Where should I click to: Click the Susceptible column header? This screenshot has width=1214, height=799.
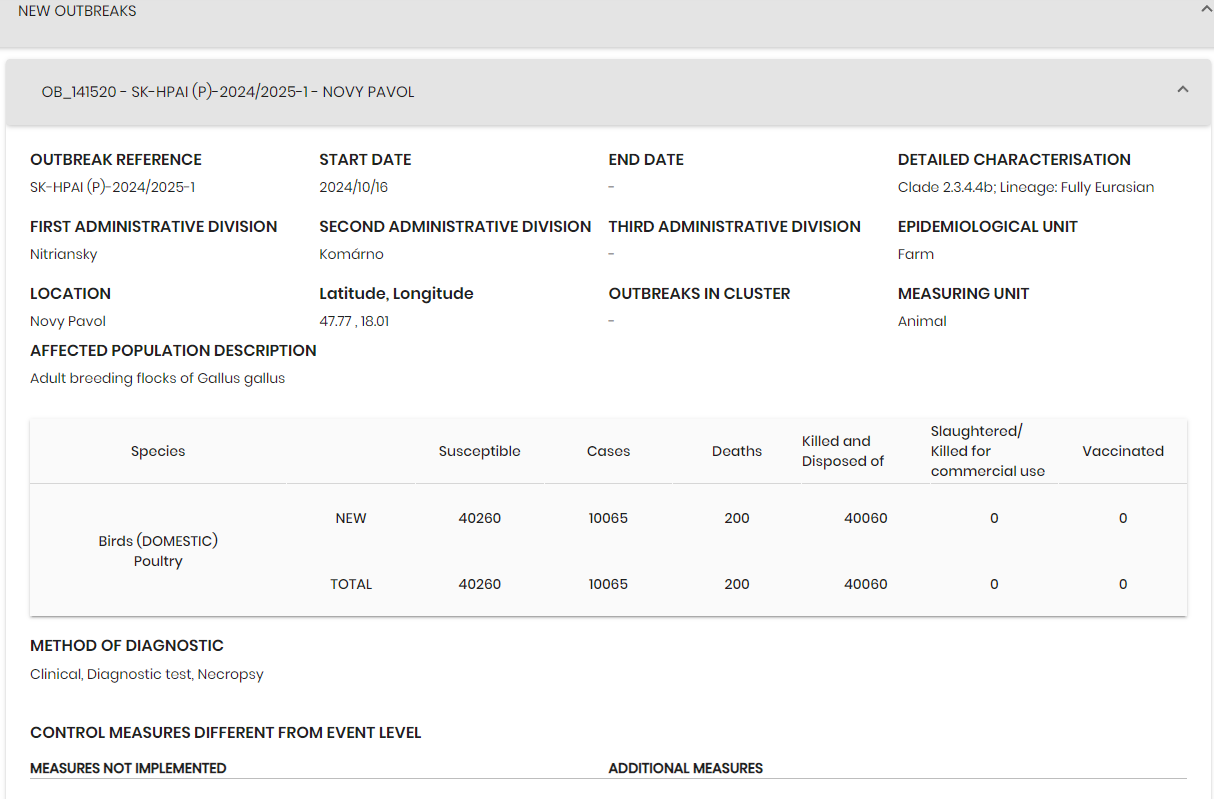coord(479,451)
